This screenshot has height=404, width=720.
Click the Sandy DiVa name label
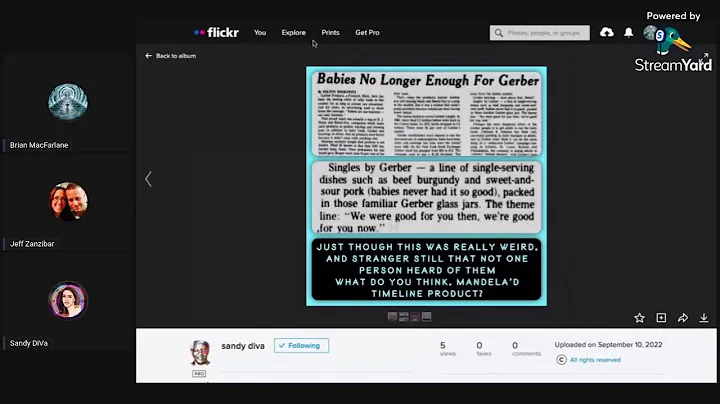[x=28, y=343]
